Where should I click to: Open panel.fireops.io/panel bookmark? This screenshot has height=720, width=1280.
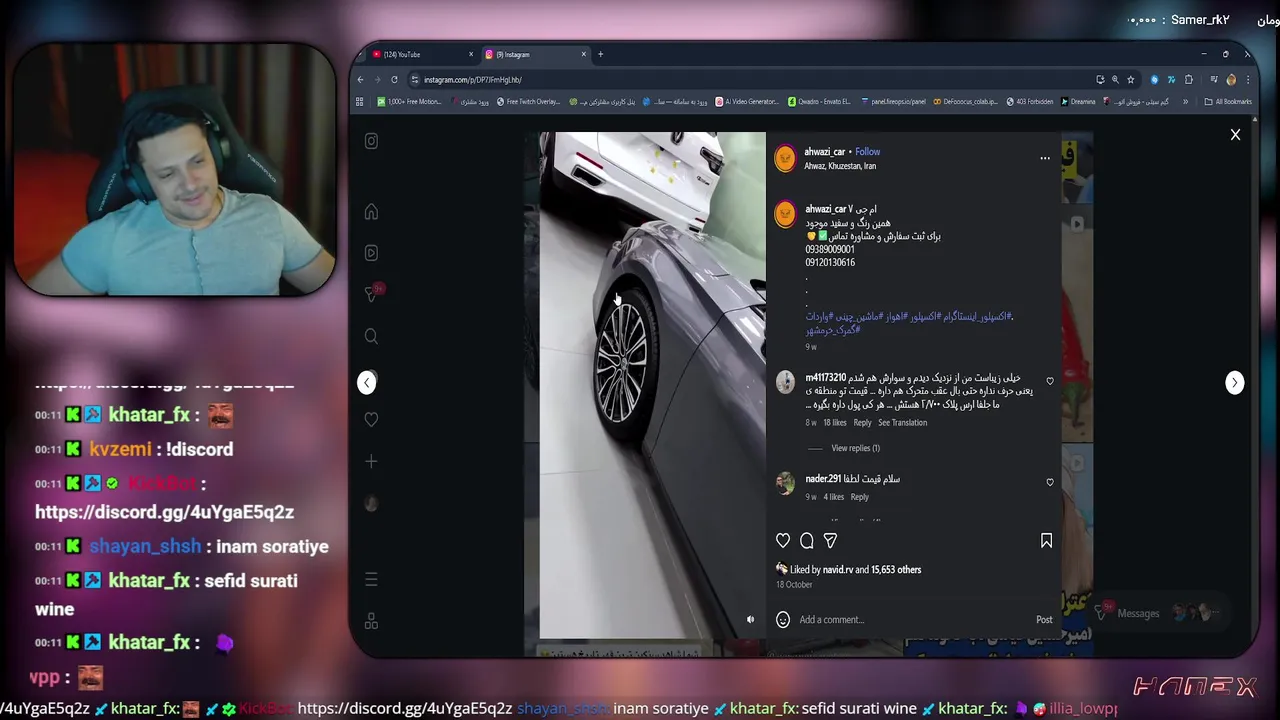[x=893, y=101]
